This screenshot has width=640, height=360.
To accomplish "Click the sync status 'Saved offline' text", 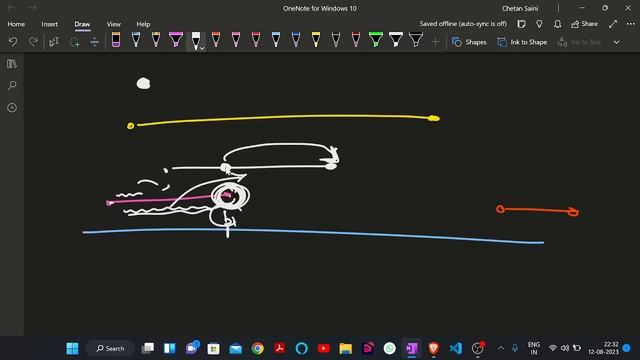I will [463, 24].
